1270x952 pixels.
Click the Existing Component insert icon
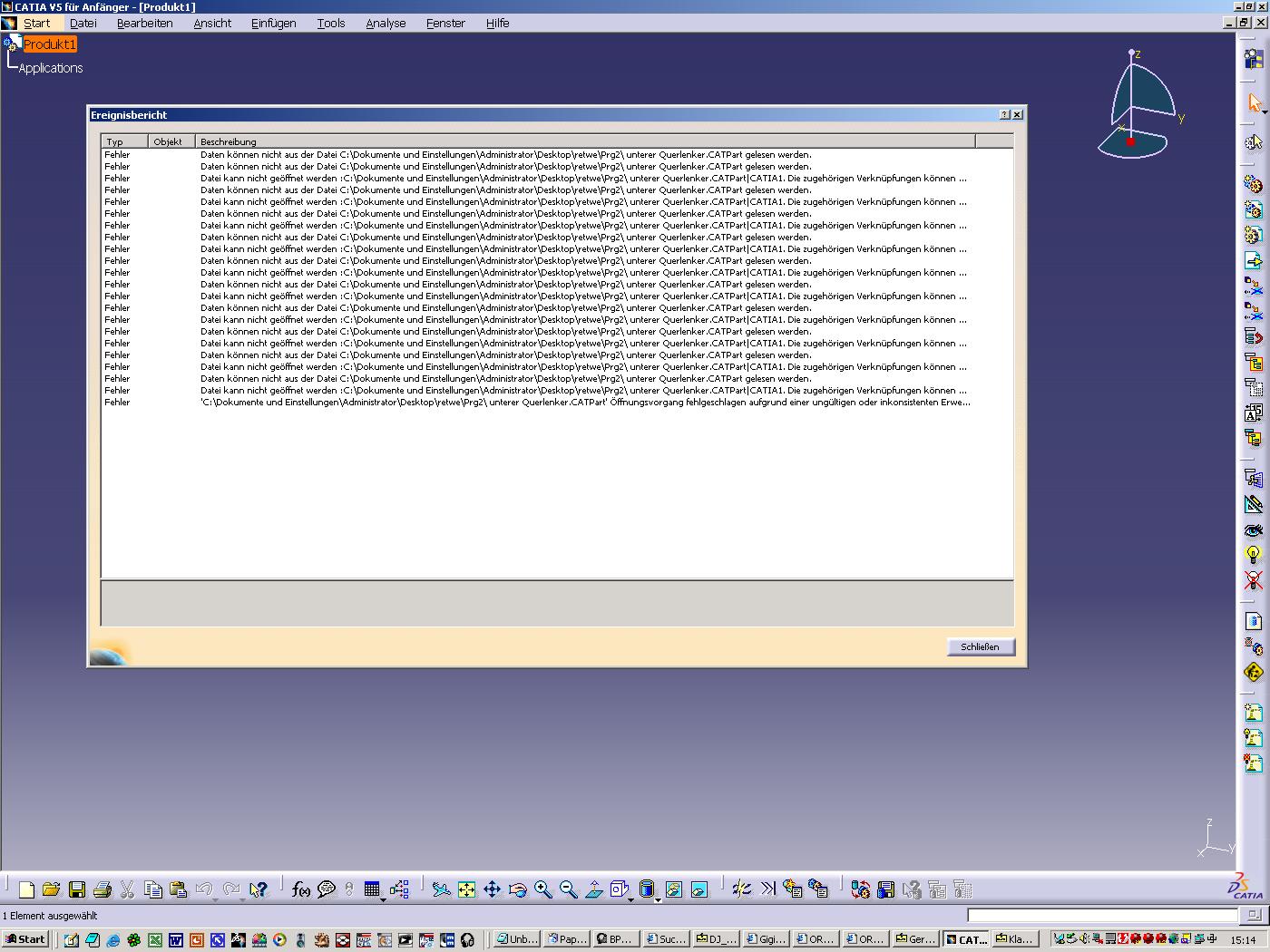point(1254,261)
